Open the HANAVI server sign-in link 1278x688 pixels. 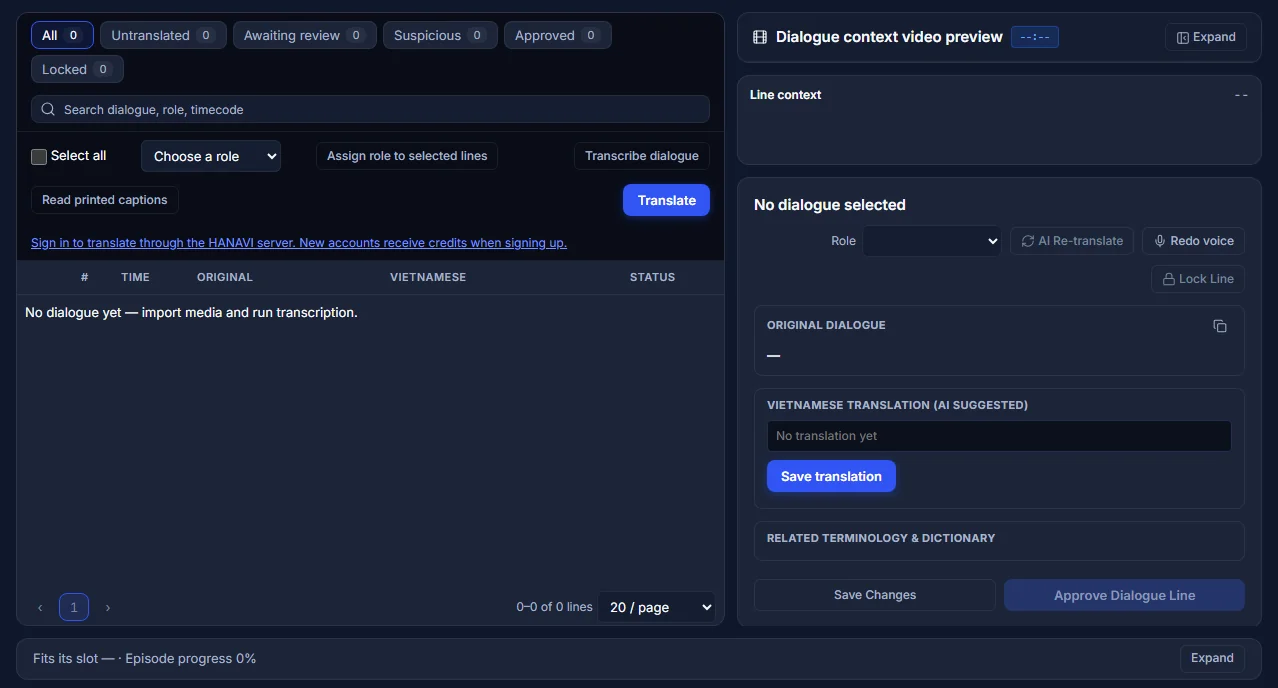[x=299, y=243]
